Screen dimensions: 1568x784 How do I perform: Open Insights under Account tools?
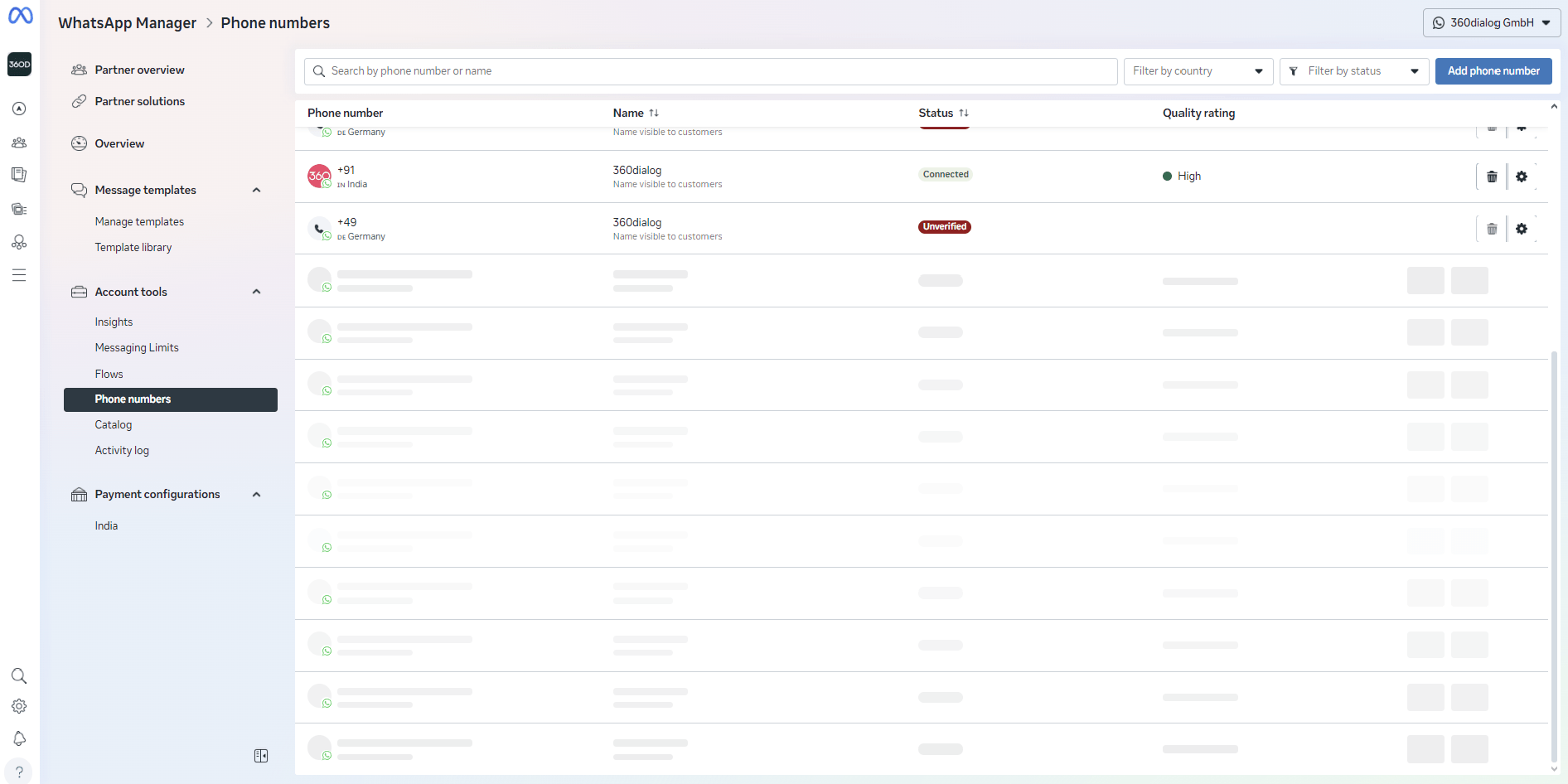point(114,322)
